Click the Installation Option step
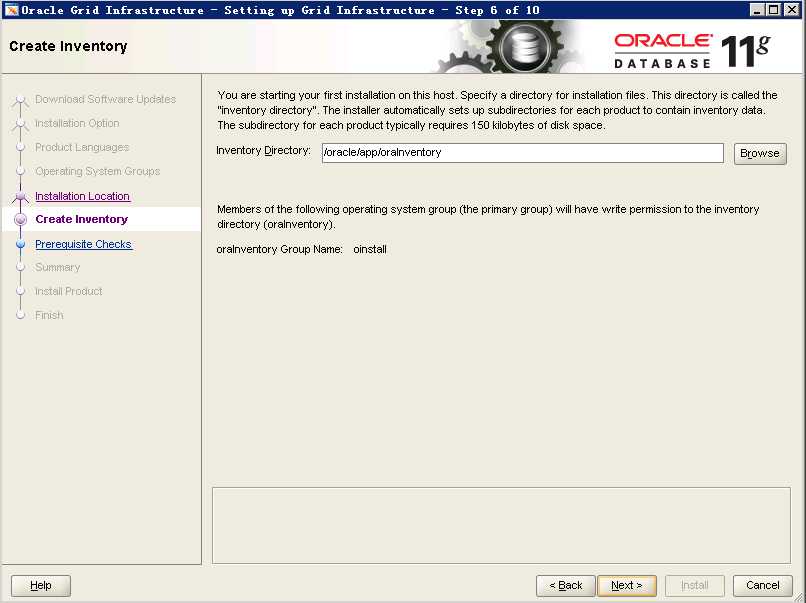The image size is (806, 603). pos(77,123)
